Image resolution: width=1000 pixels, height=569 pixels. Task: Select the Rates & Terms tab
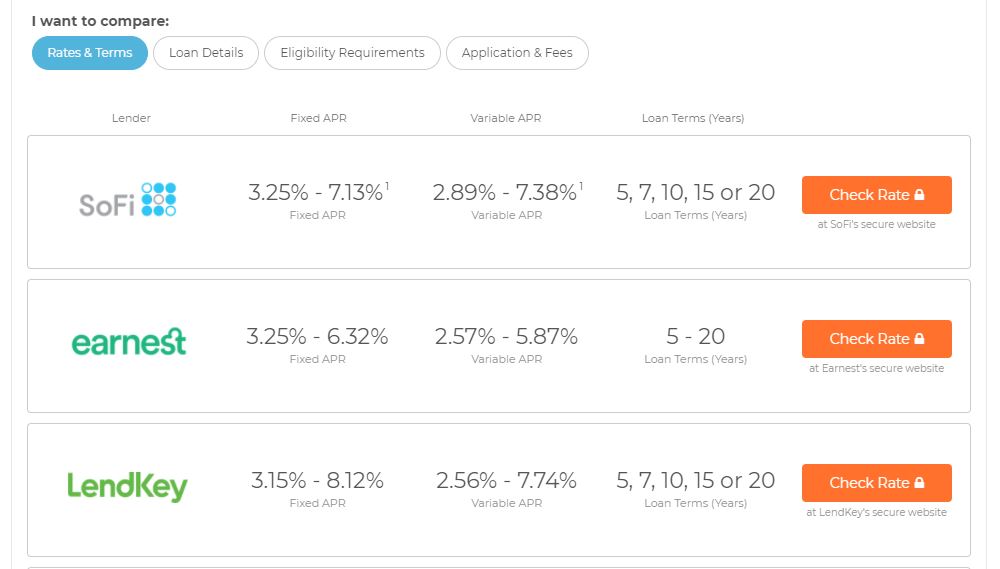(90, 53)
